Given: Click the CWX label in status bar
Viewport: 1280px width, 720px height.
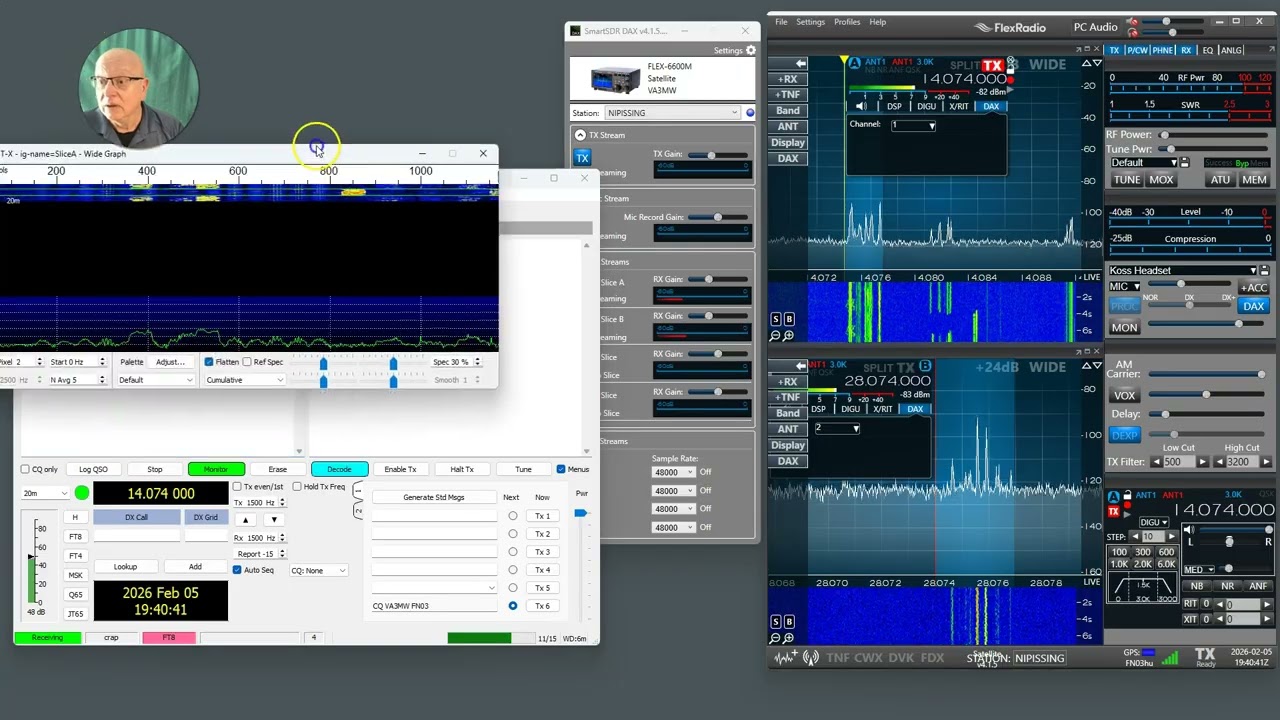Looking at the screenshot, I should 870,658.
